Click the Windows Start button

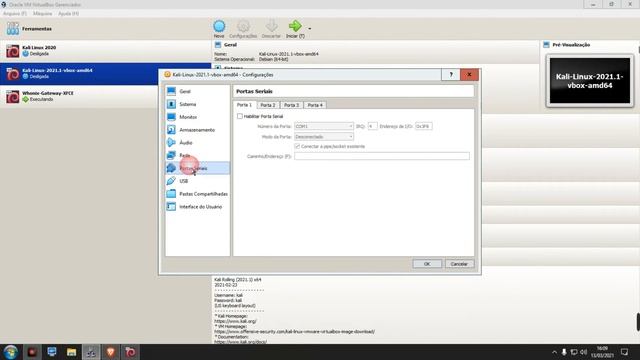[x=11, y=352]
